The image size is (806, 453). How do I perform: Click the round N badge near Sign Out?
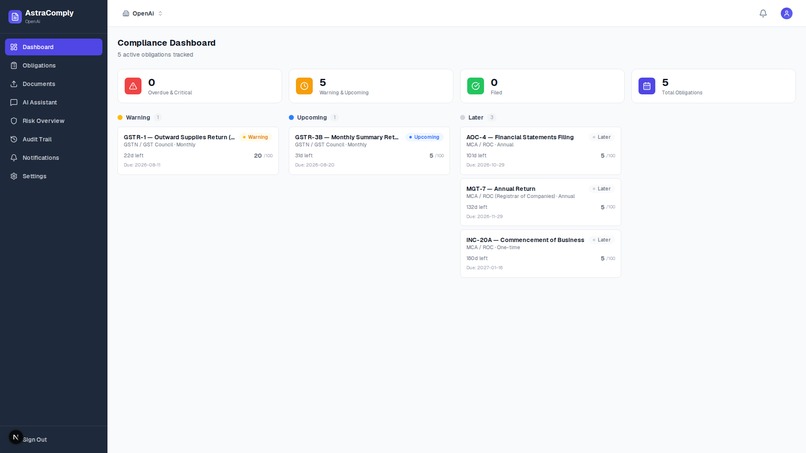click(15, 437)
